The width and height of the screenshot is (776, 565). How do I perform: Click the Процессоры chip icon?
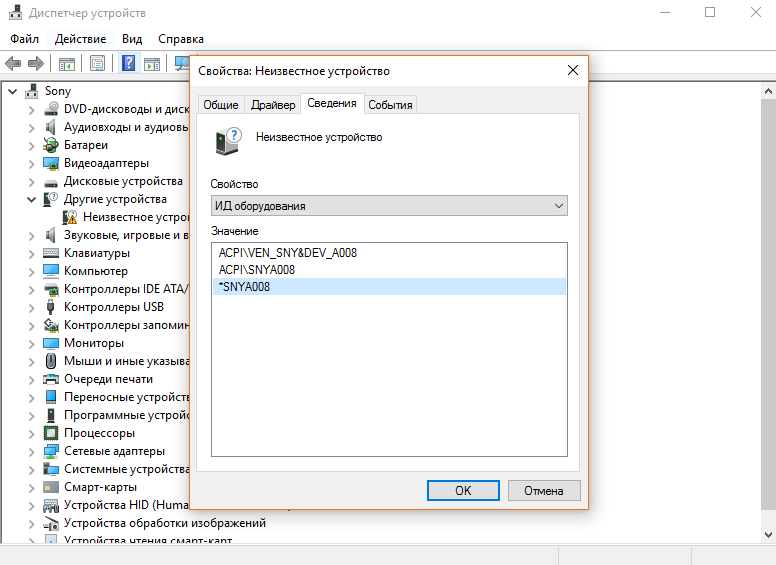(x=51, y=433)
